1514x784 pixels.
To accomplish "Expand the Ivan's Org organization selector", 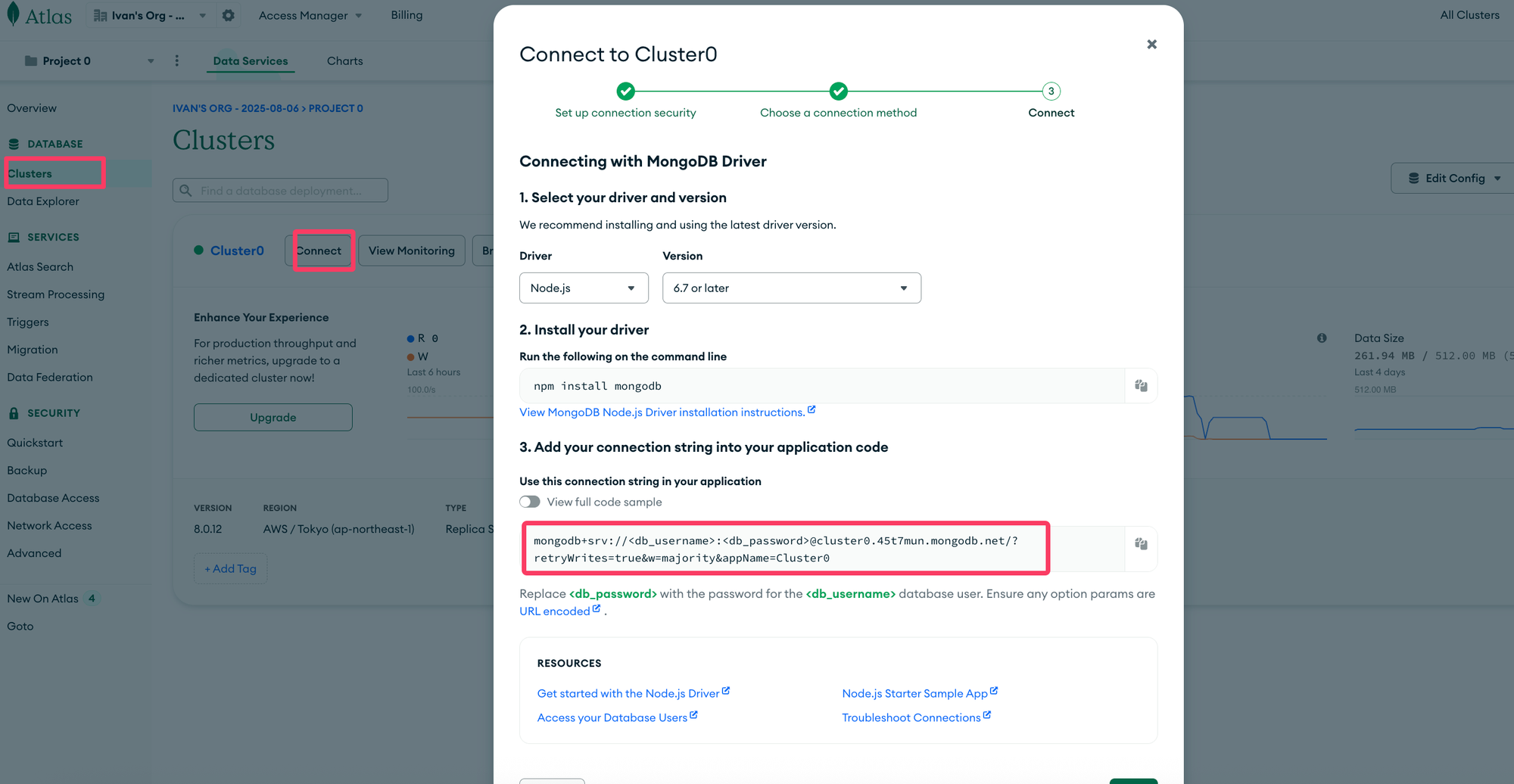I will coord(150,15).
